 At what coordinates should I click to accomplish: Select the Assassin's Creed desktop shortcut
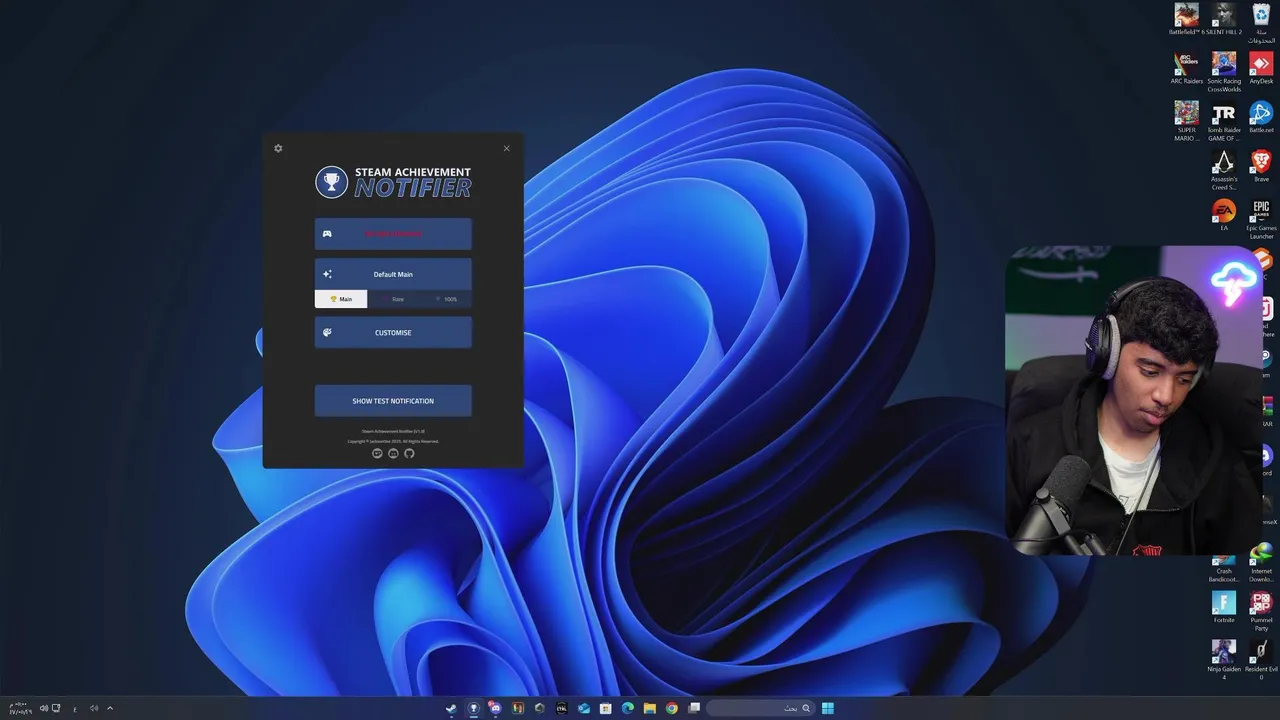point(1224,170)
